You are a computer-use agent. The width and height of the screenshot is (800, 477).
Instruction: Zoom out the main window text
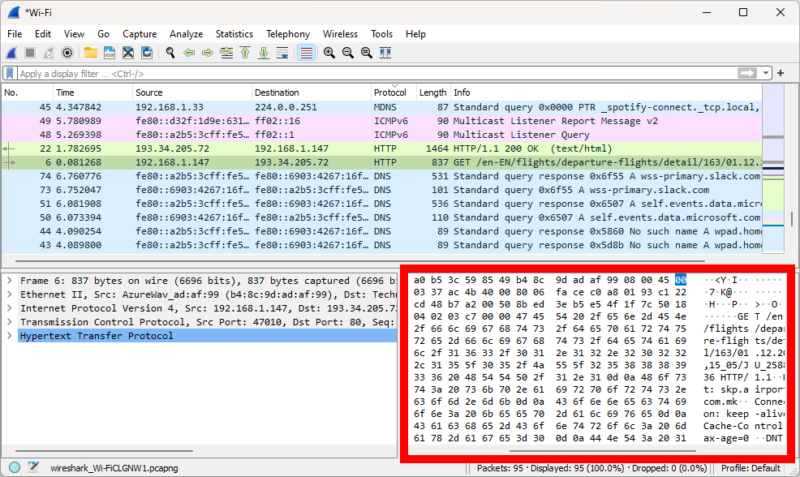coord(348,53)
